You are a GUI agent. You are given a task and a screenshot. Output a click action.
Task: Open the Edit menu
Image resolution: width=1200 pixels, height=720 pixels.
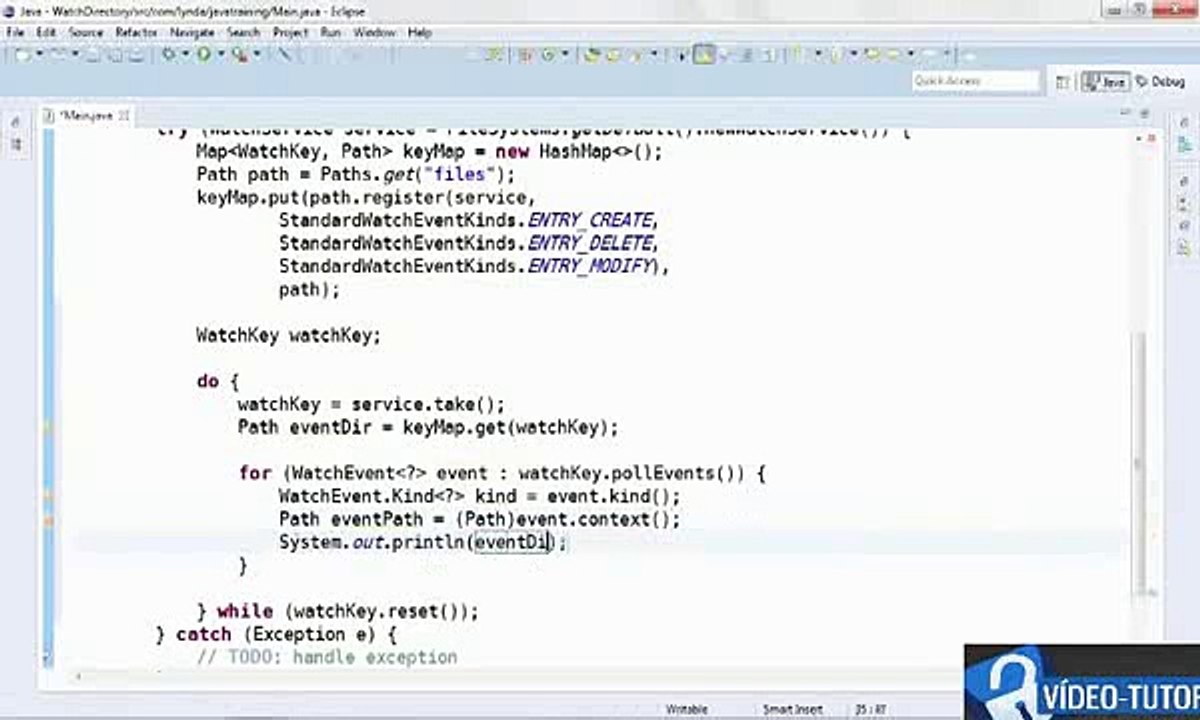point(46,32)
